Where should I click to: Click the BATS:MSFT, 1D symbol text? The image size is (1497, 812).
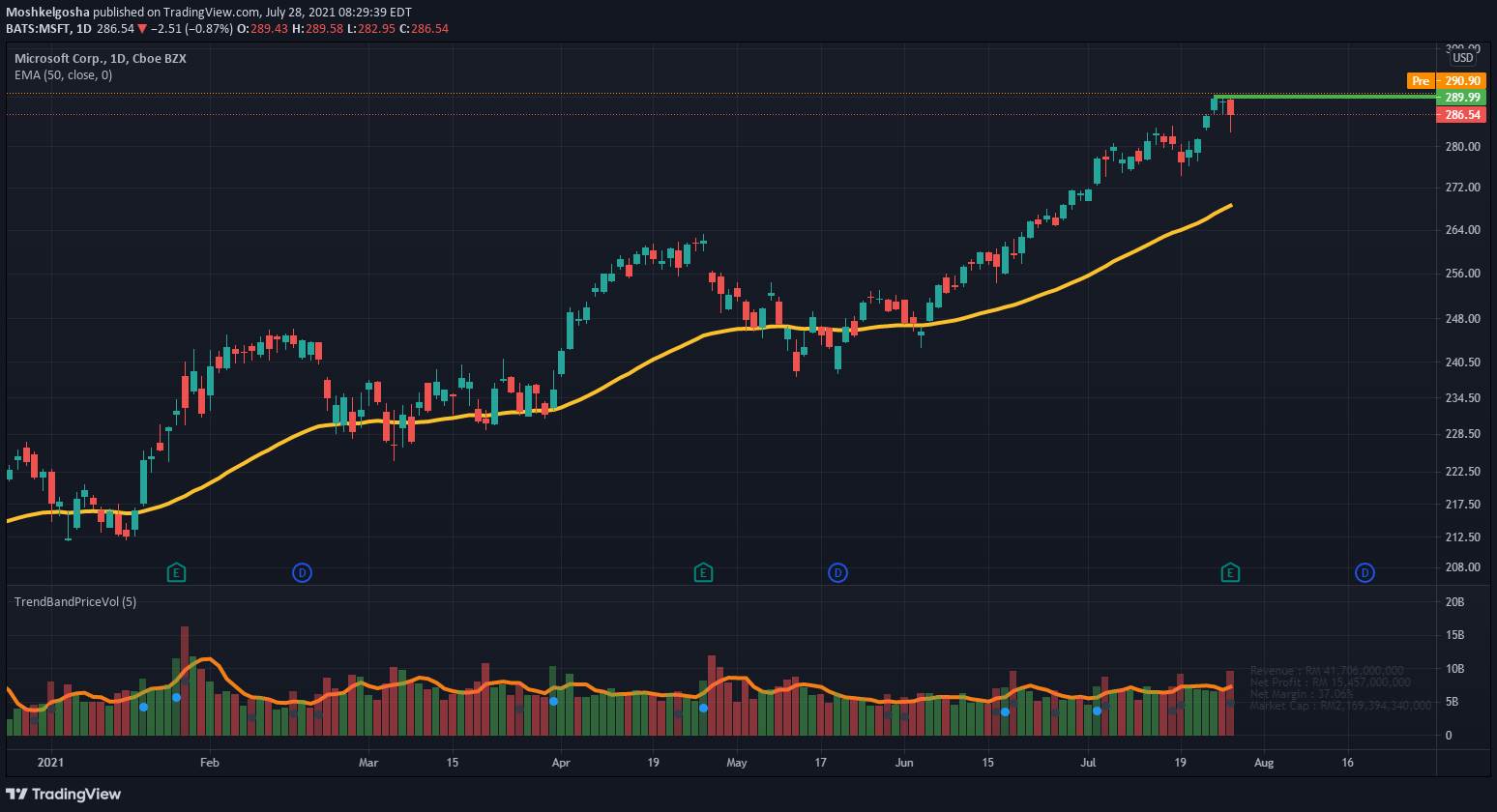point(48,29)
